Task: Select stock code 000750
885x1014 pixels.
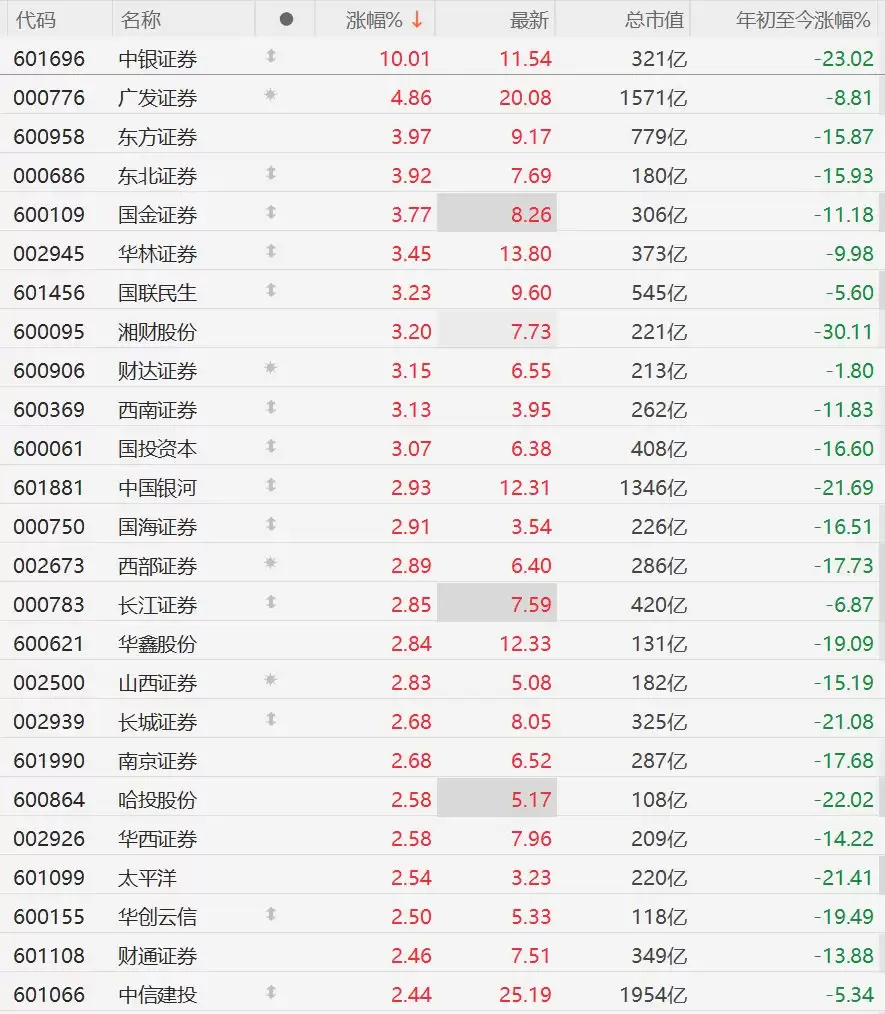Action: pos(49,527)
